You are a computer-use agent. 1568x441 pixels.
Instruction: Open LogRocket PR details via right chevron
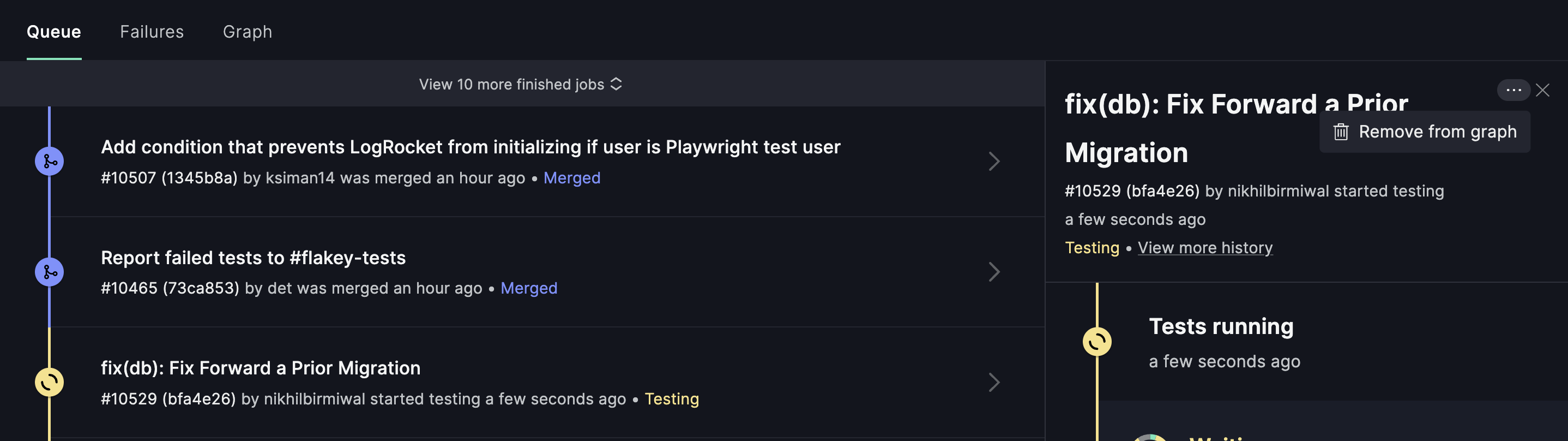click(x=993, y=162)
